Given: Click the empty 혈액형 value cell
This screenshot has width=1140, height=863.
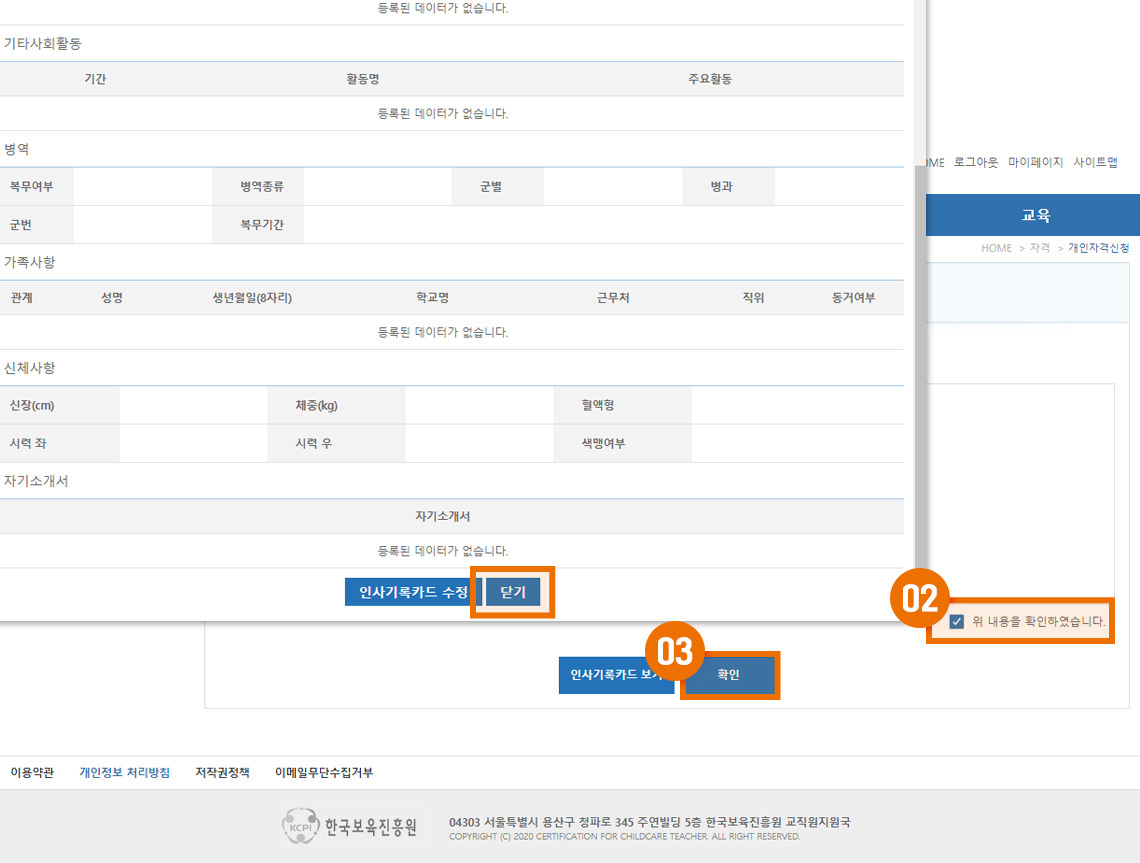Looking at the screenshot, I should coord(796,405).
